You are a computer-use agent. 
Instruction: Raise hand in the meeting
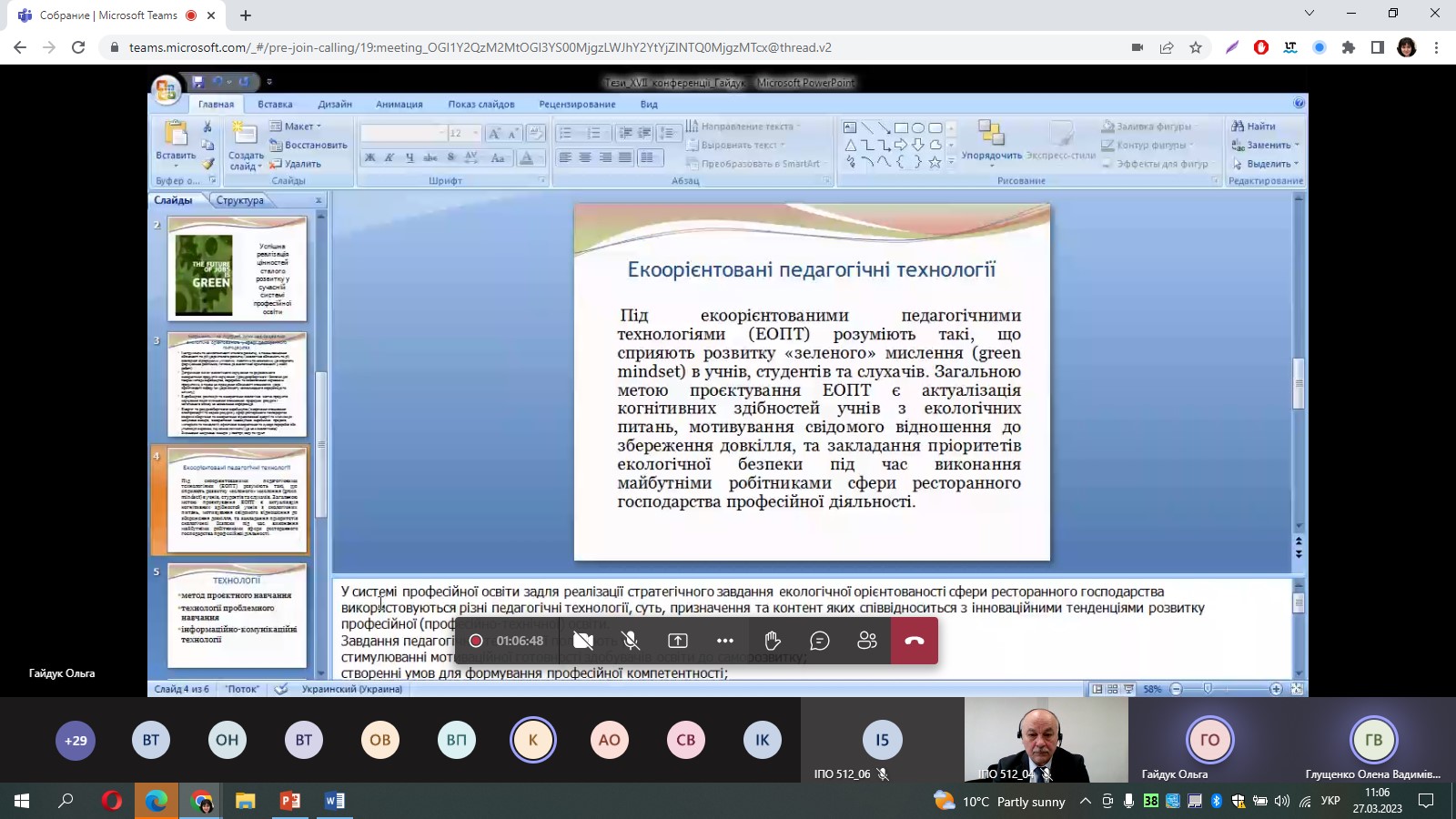(773, 641)
